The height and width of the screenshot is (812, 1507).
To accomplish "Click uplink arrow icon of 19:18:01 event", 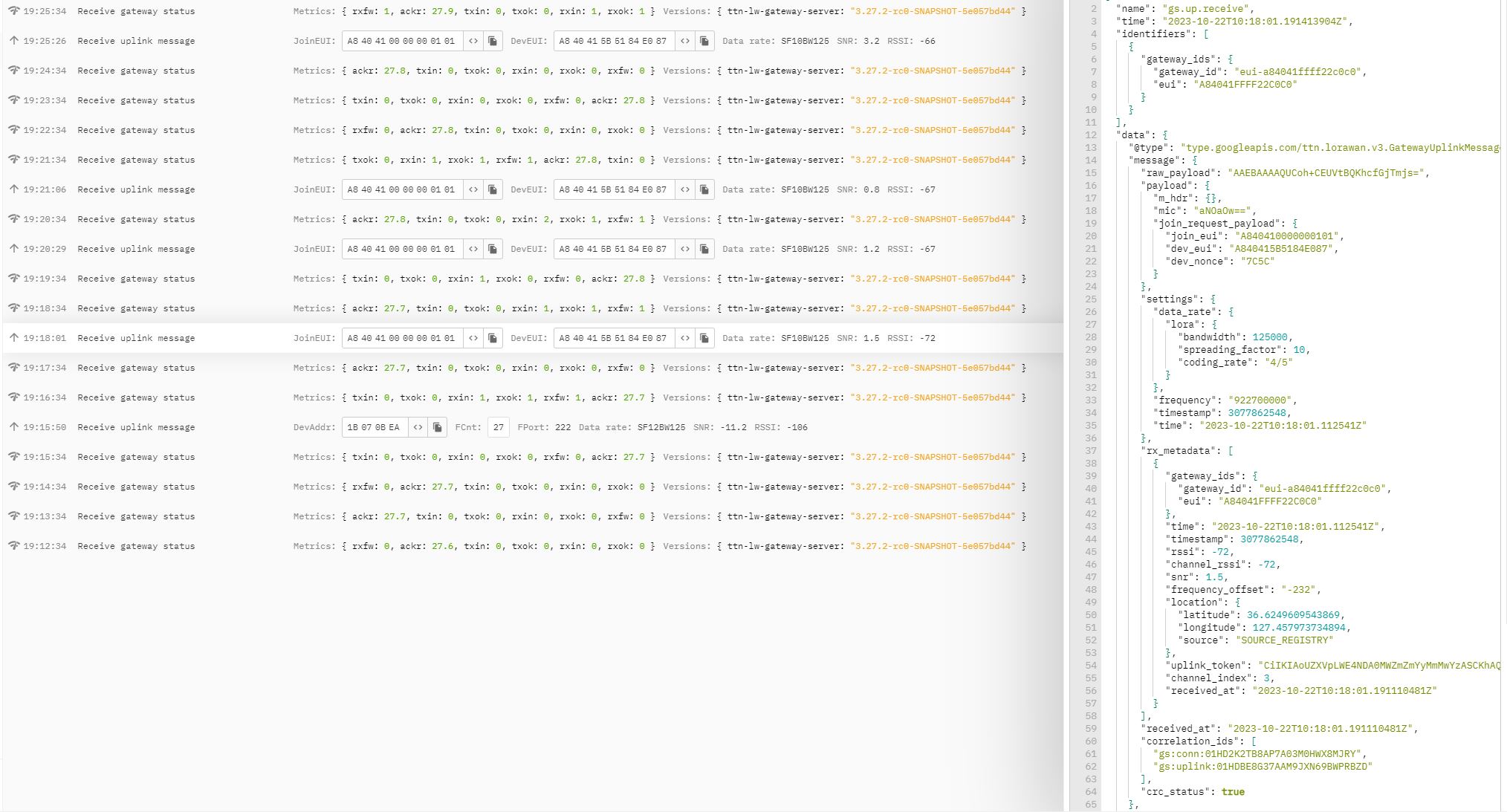I will 13,338.
